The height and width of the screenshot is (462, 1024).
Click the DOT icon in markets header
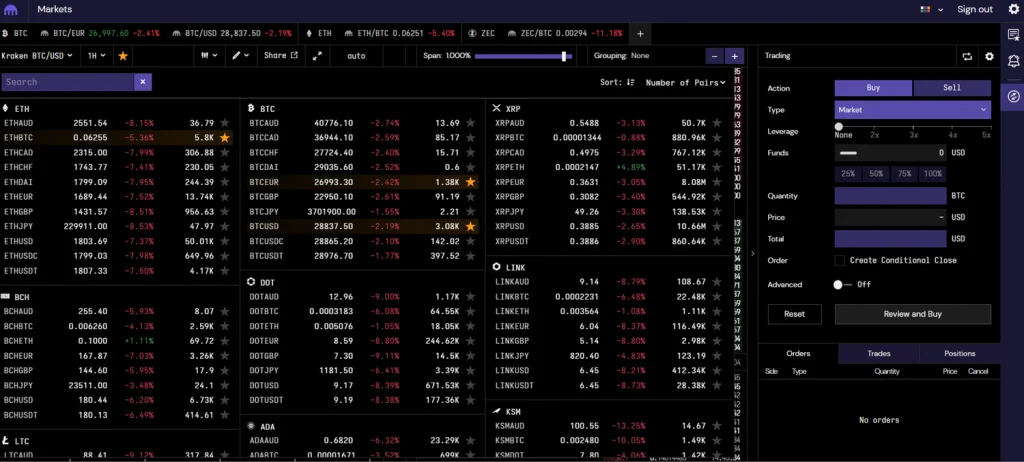(x=251, y=282)
